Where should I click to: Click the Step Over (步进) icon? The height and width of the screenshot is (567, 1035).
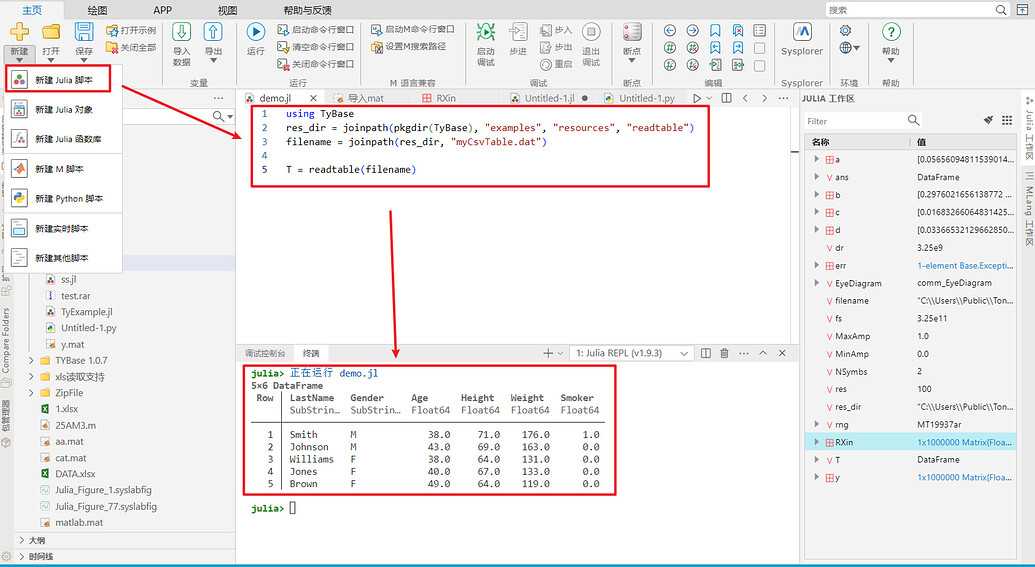518,32
